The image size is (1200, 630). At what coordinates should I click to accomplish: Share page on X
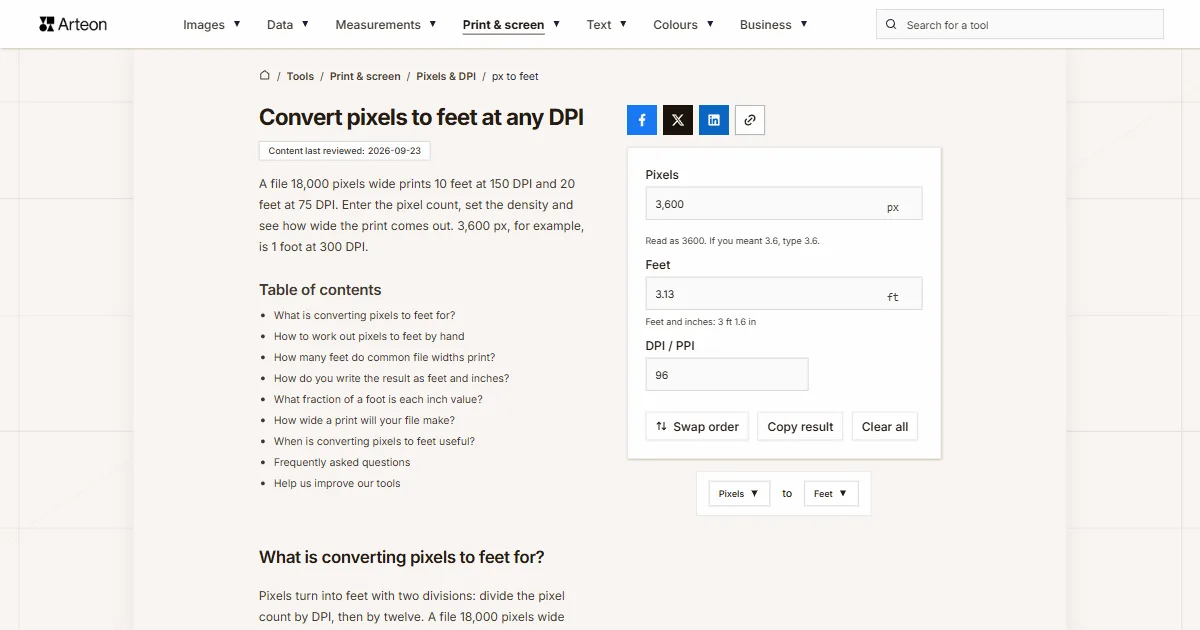(x=678, y=120)
